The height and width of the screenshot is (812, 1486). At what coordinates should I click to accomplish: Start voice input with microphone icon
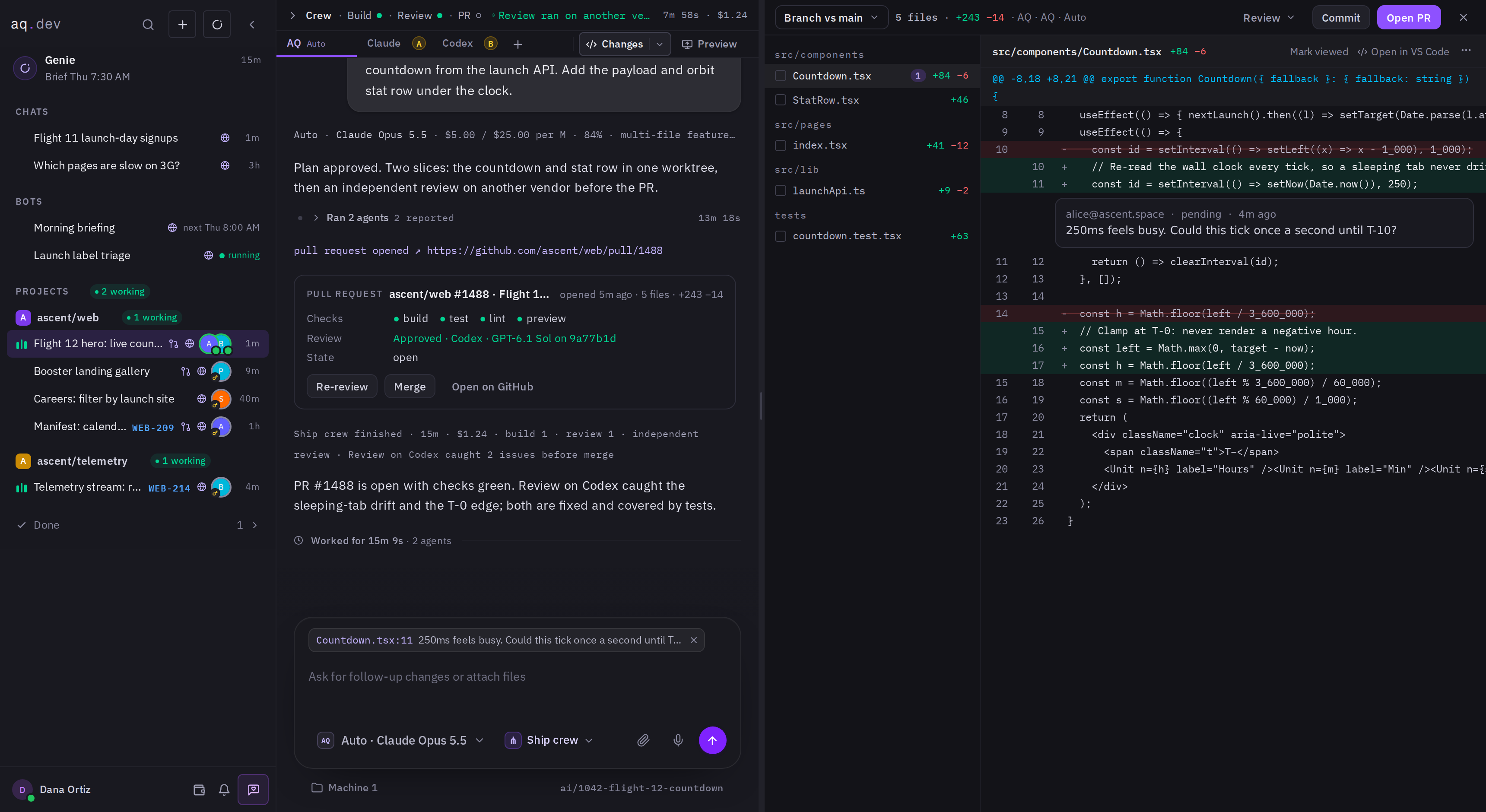click(x=678, y=740)
